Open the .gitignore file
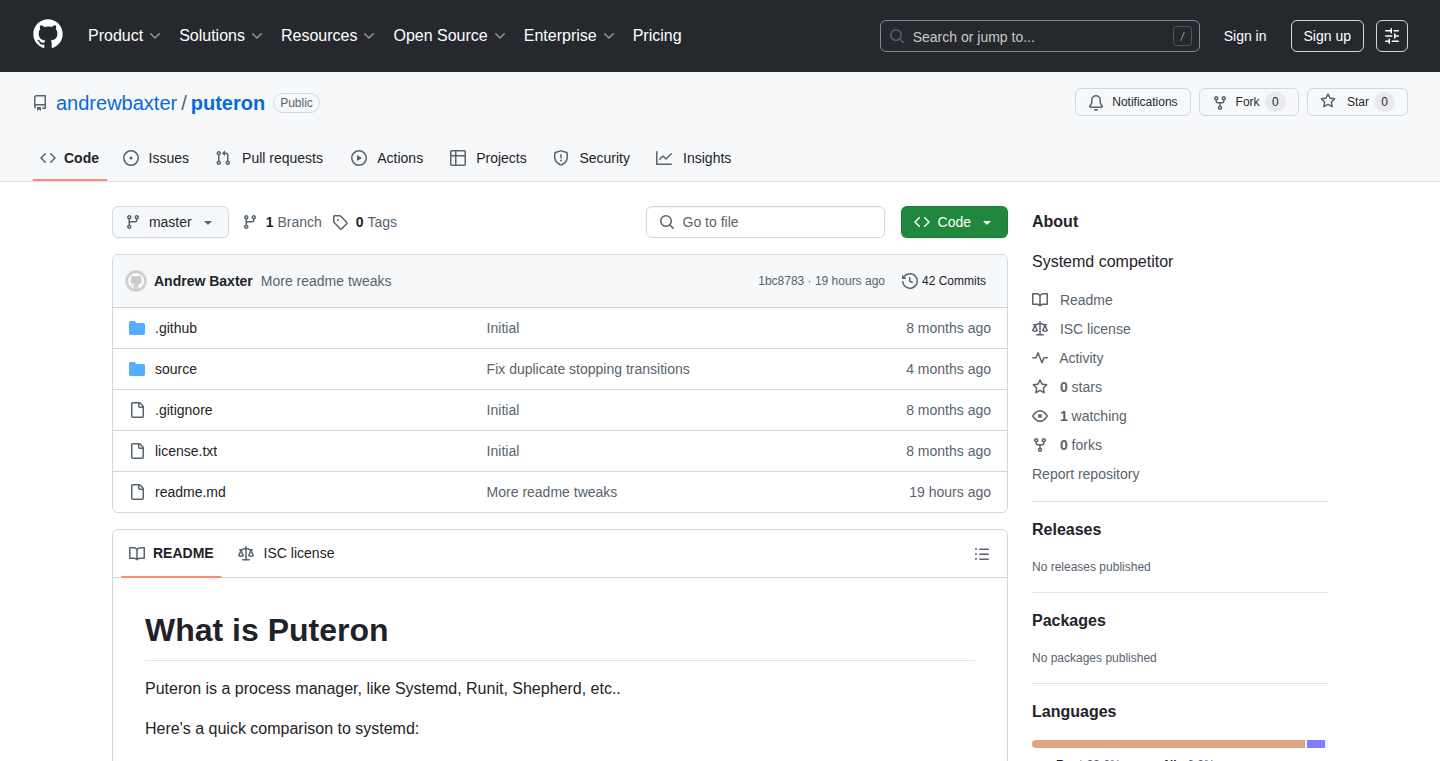Viewport: 1440px width, 761px height. [184, 410]
